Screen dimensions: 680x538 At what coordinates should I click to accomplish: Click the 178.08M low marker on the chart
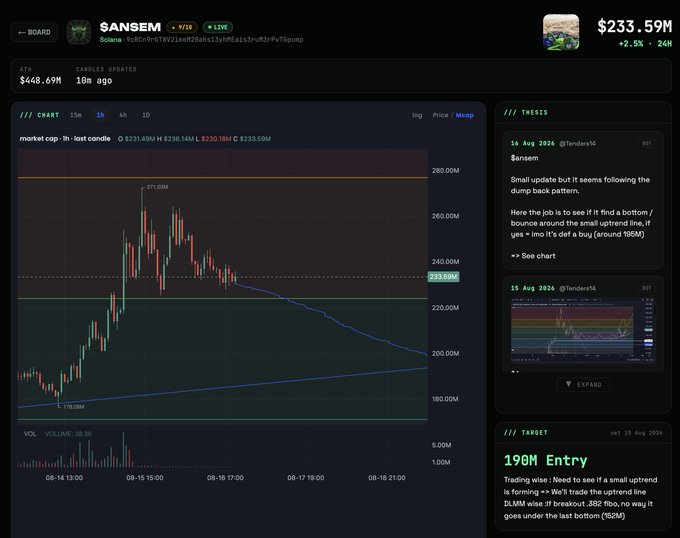(74, 407)
